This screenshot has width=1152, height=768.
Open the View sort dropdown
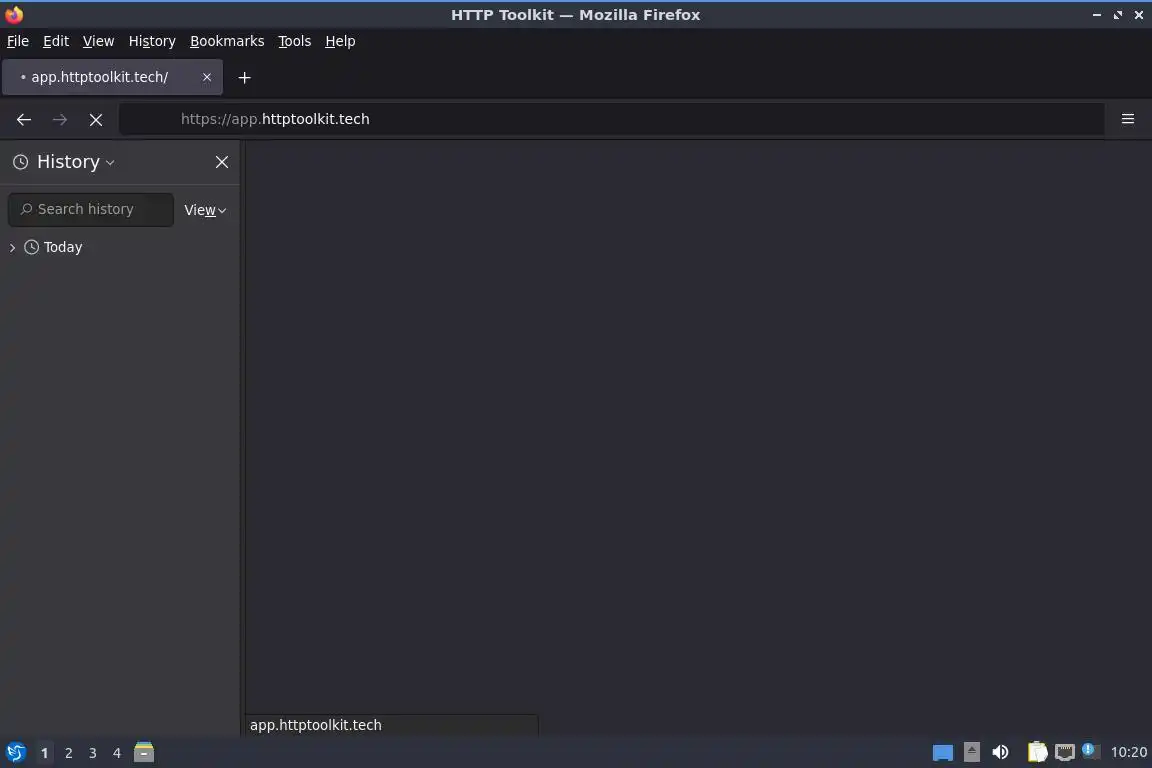pyautogui.click(x=205, y=210)
